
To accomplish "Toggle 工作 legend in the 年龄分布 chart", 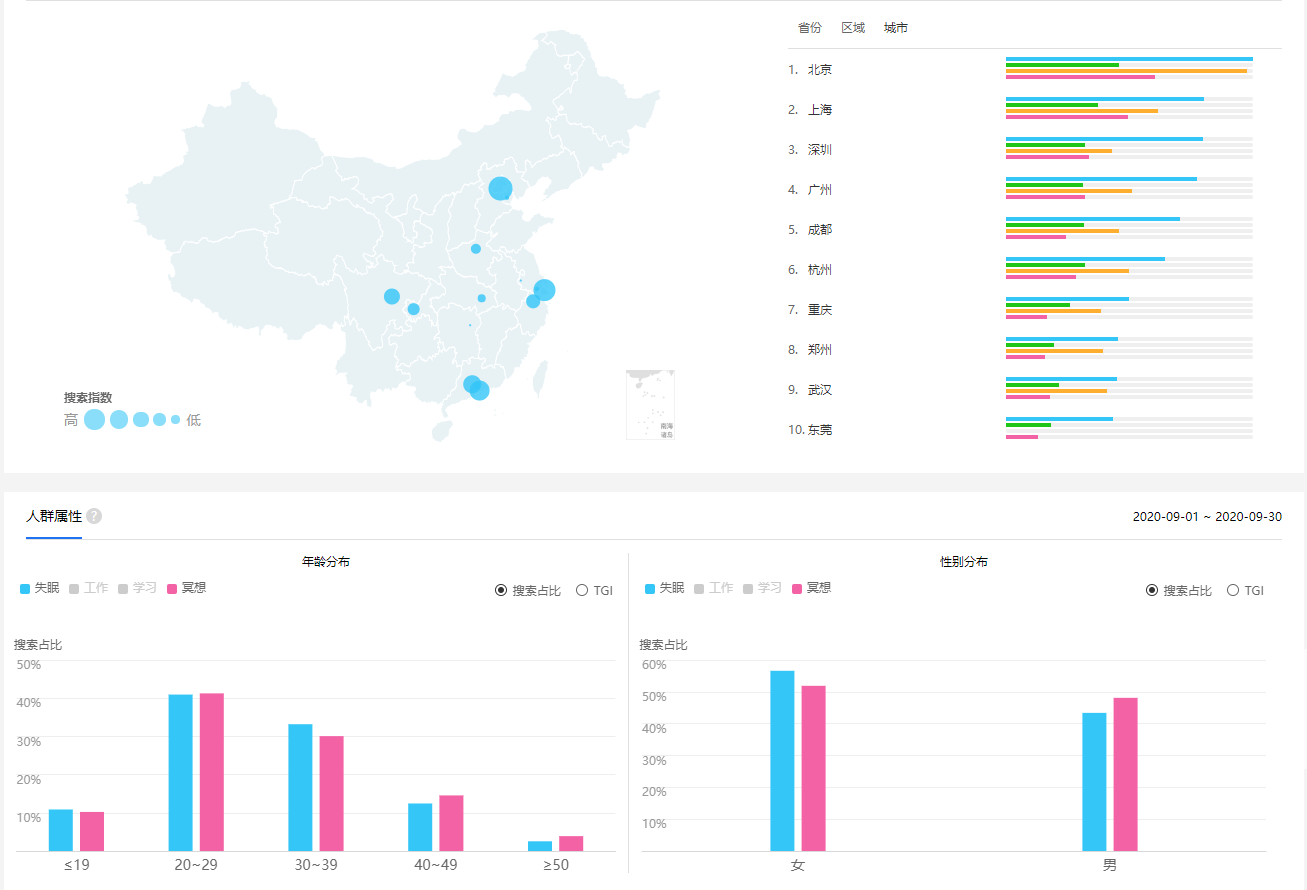I will [89, 588].
